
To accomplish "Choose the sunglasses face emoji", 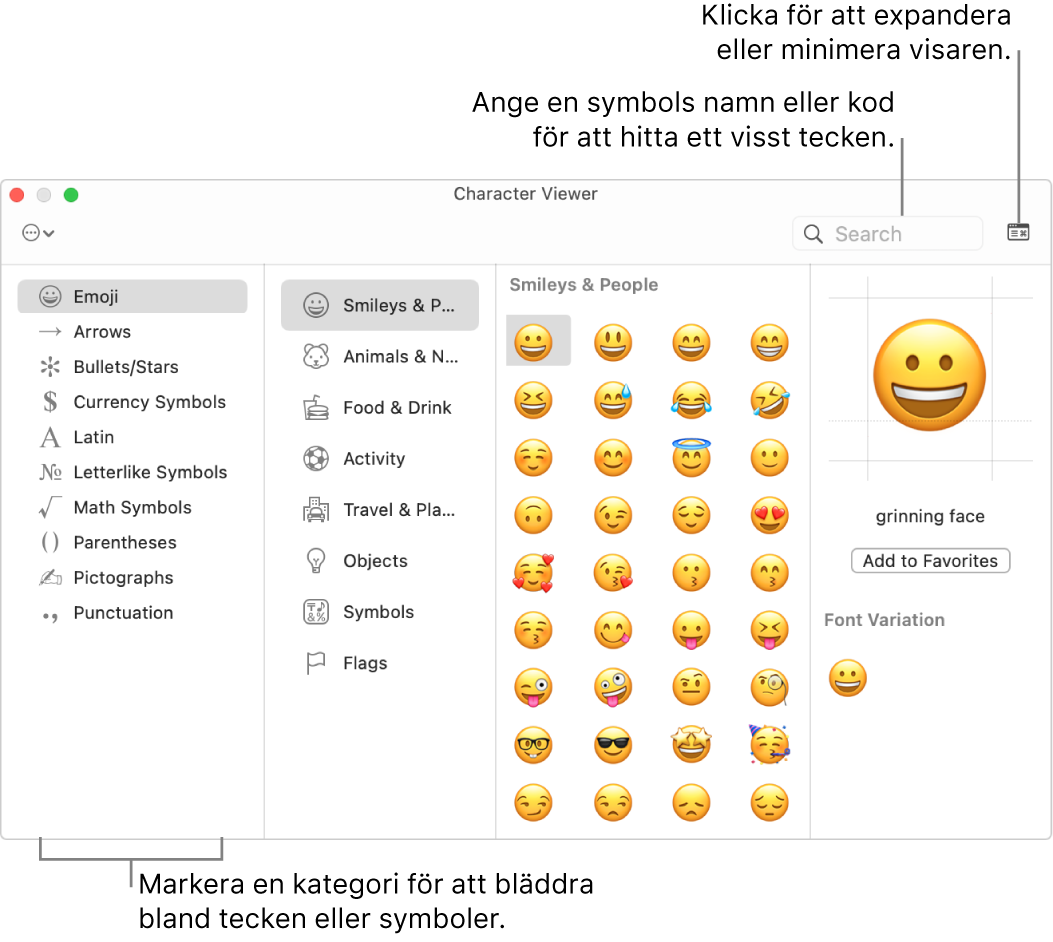I will (x=613, y=746).
